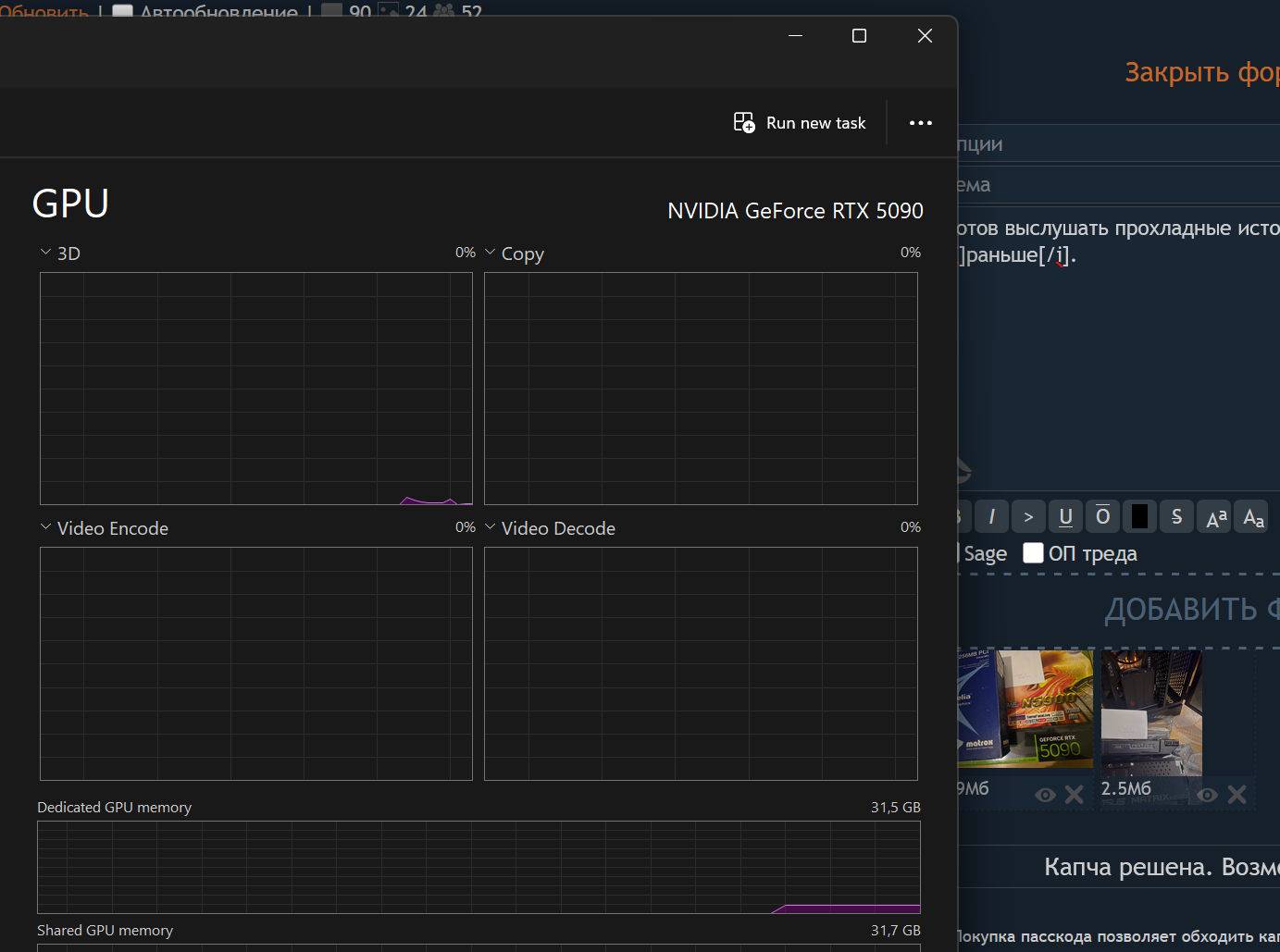Click the 2.5Мб file size label
This screenshot has height=952, width=1280.
(1125, 788)
